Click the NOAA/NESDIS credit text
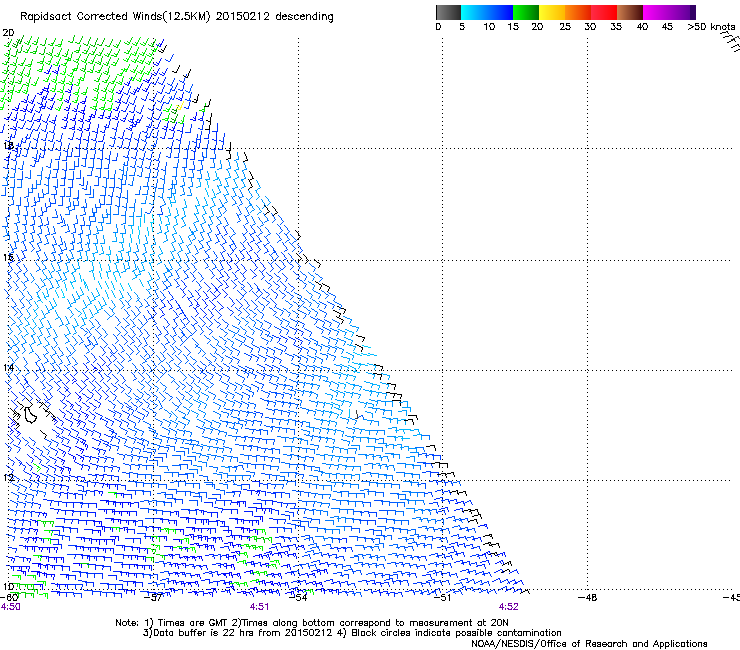This screenshot has height=650, width=740. (x=589, y=644)
